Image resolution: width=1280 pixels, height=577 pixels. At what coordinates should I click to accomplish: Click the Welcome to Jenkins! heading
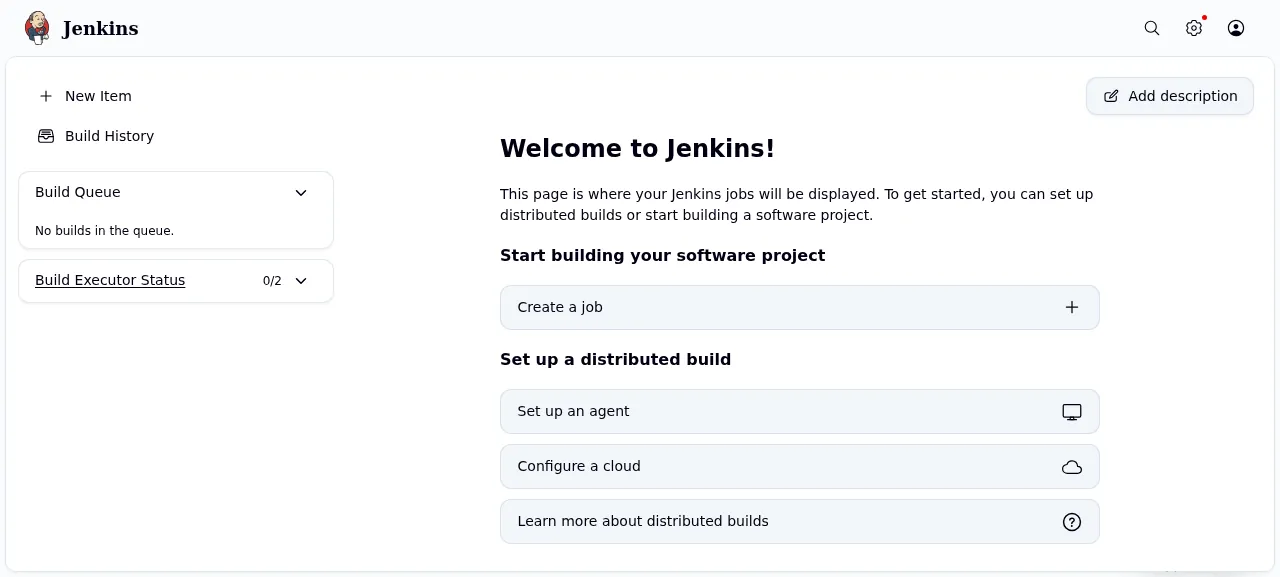pos(637,149)
